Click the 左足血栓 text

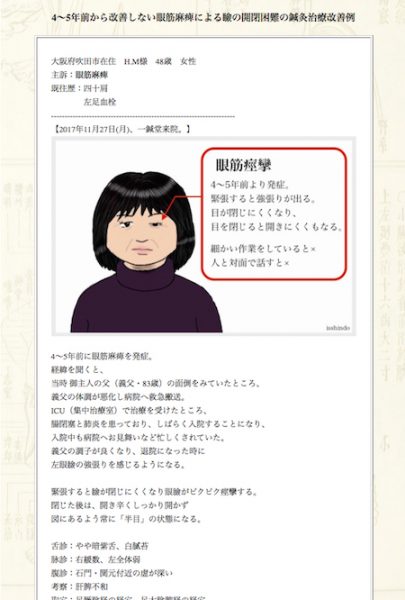[100, 102]
